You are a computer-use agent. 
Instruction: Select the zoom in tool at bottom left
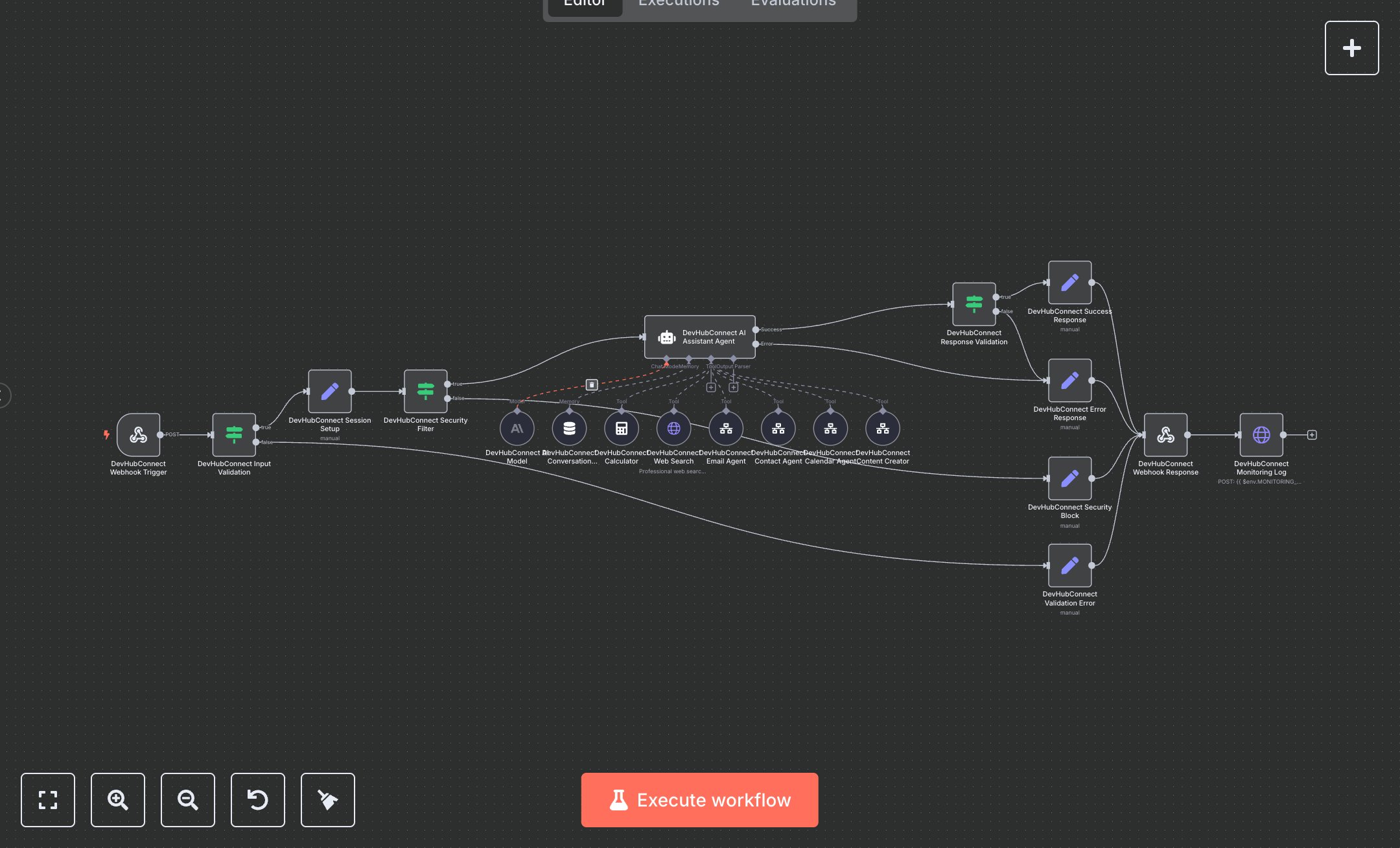pyautogui.click(x=117, y=800)
